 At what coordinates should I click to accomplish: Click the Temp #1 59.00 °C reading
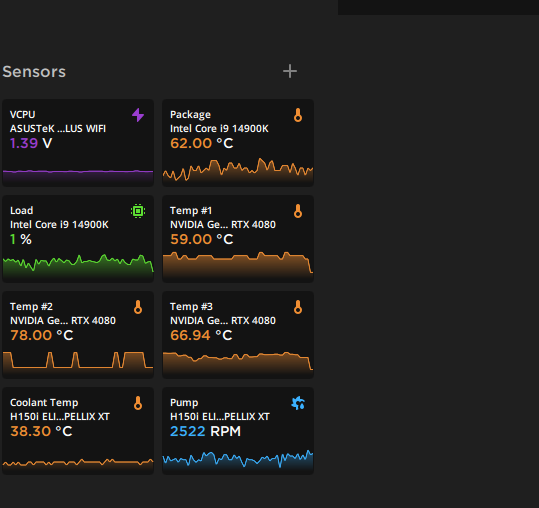[201, 239]
